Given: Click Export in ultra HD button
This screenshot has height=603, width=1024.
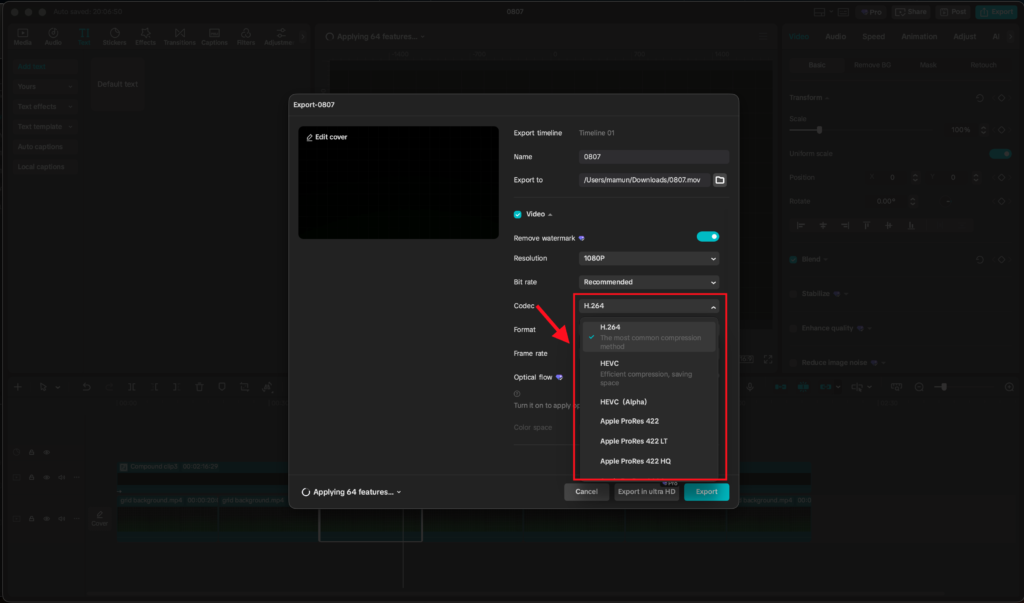Looking at the screenshot, I should 647,492.
